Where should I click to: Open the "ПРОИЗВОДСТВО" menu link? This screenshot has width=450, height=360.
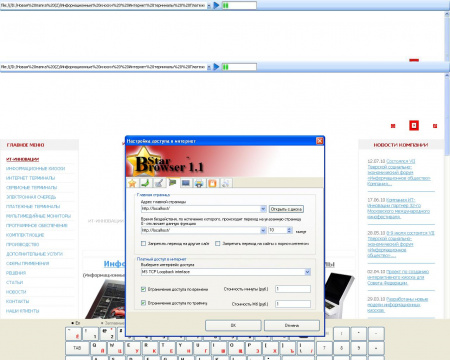coord(22,244)
